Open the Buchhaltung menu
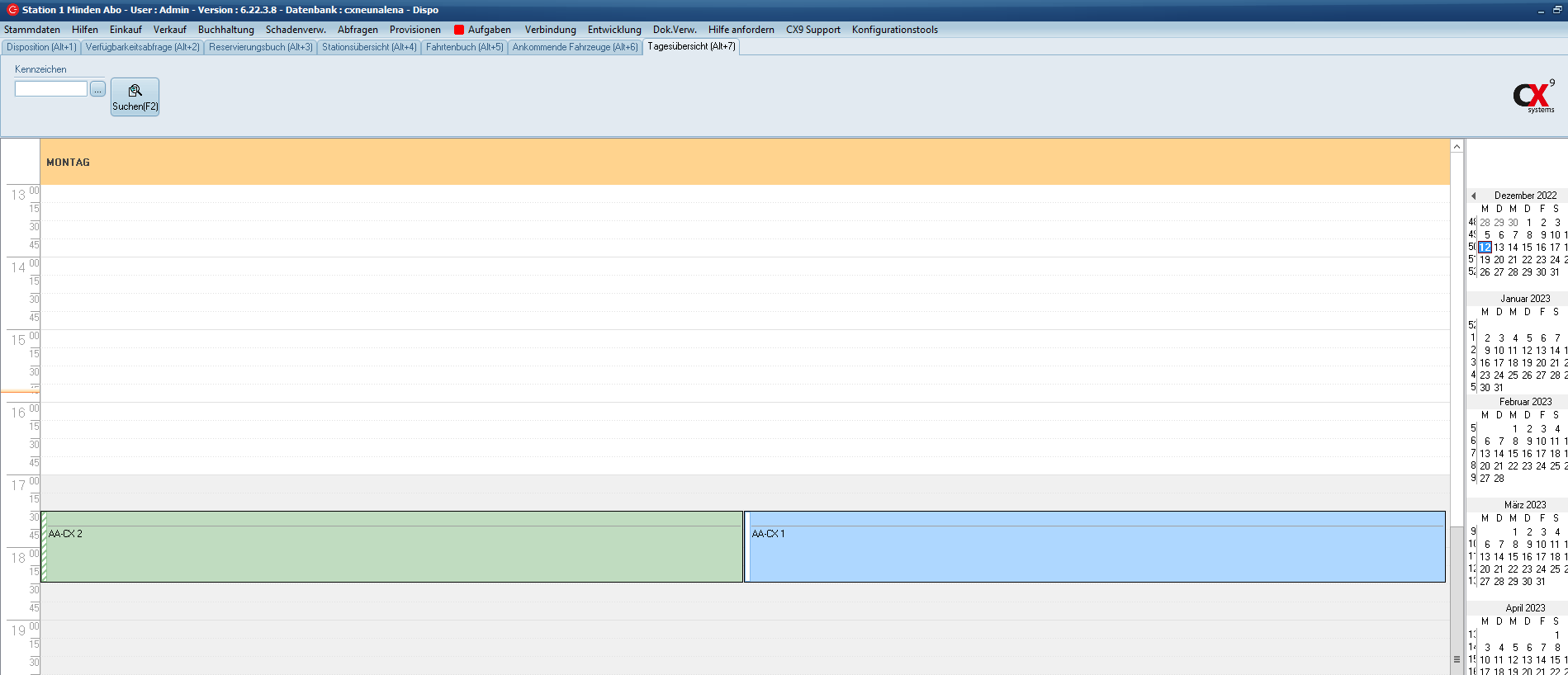Viewport: 1568px width, 675px height. [225, 30]
